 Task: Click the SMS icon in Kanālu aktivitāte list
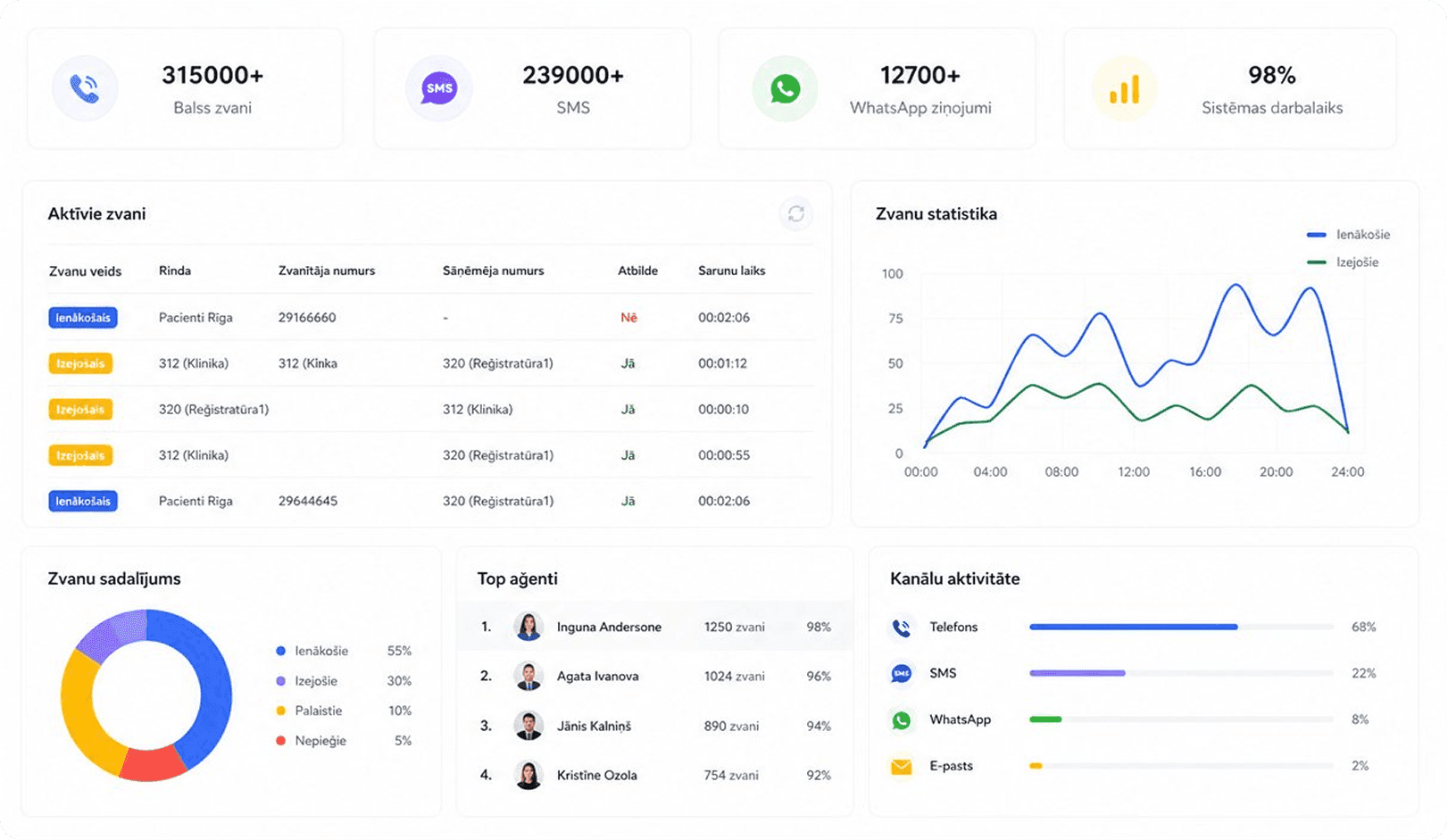902,673
